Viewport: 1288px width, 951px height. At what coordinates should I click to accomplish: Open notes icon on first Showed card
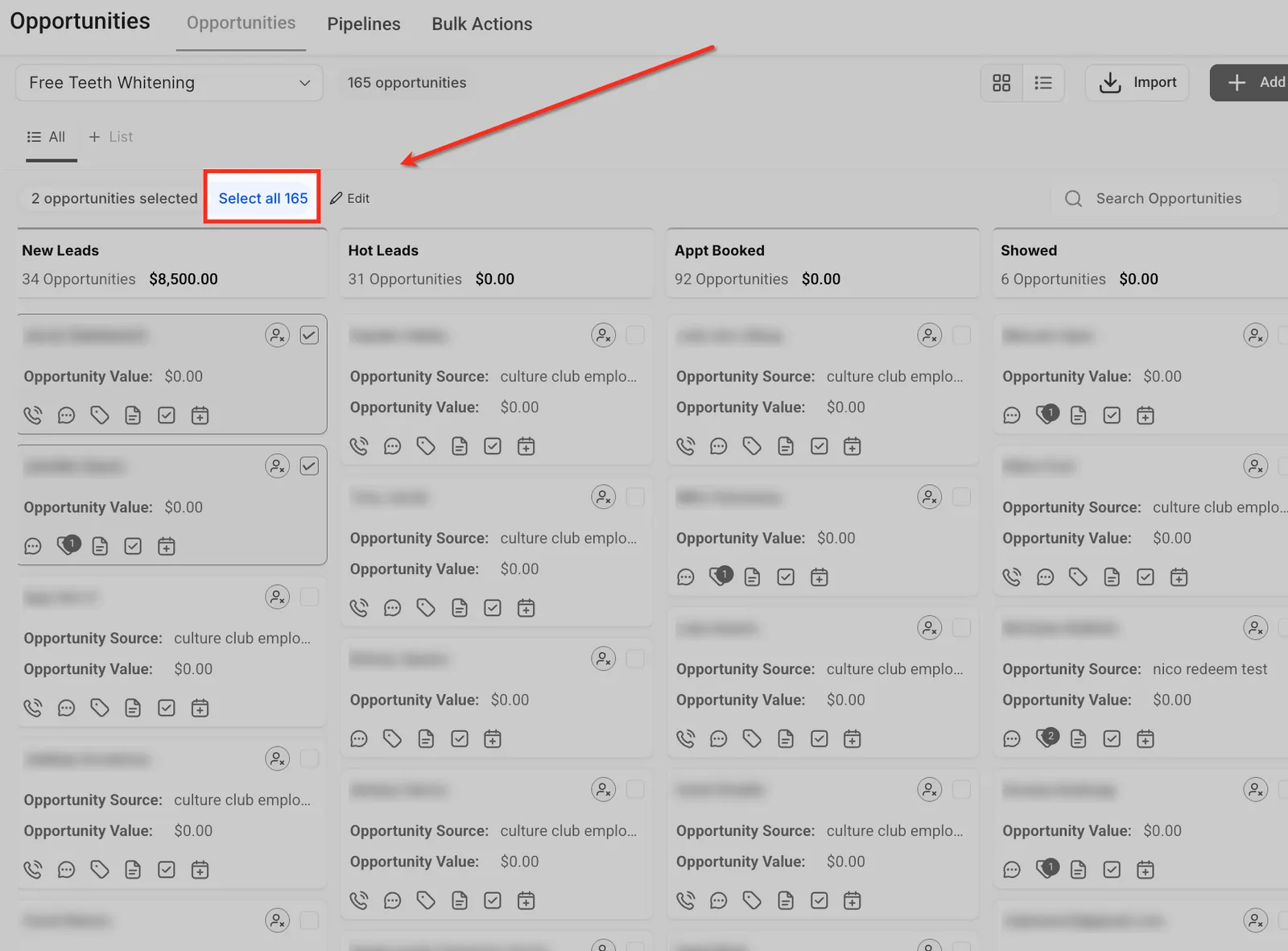point(1079,416)
